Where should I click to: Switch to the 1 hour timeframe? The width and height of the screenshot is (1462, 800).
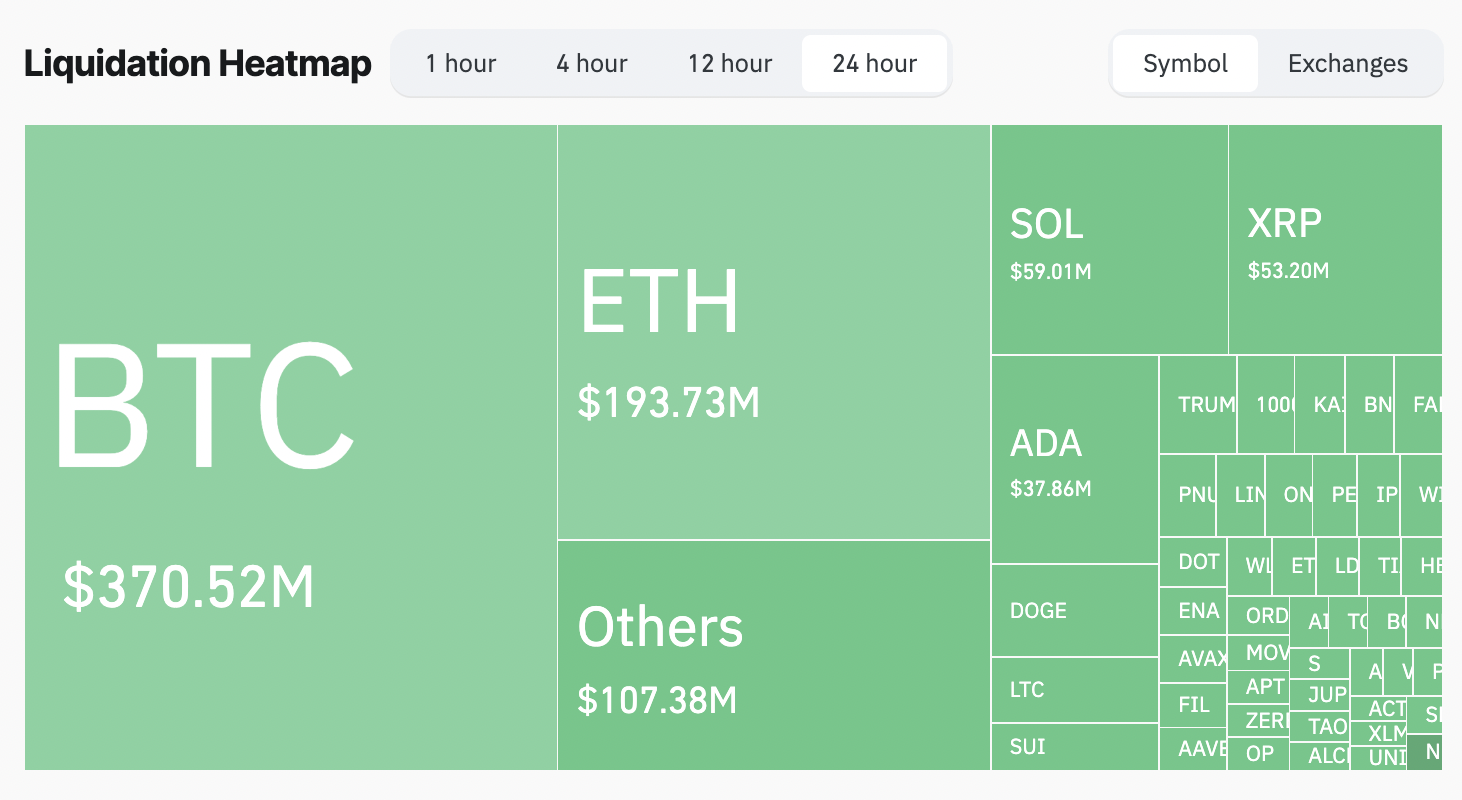click(x=460, y=64)
